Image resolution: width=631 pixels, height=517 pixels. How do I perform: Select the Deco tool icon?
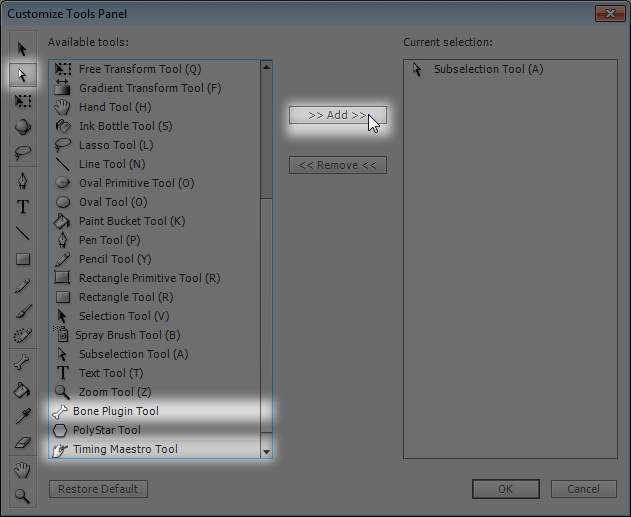(x=23, y=336)
